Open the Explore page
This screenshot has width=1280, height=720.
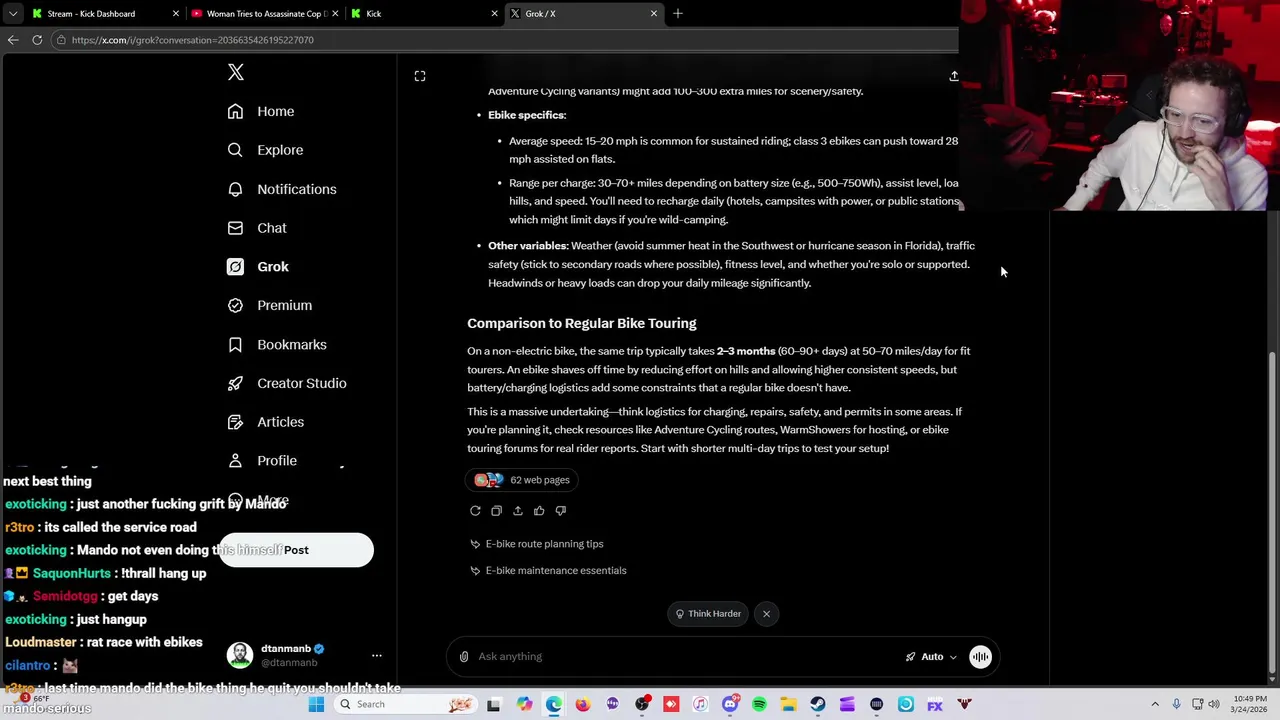click(x=265, y=150)
